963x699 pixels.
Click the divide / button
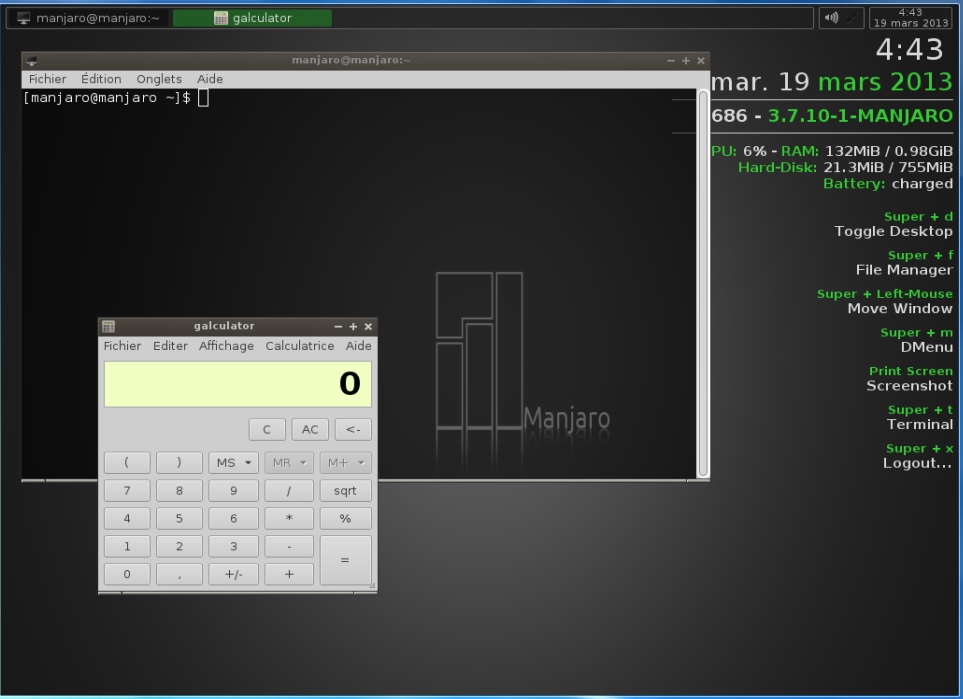tap(289, 491)
